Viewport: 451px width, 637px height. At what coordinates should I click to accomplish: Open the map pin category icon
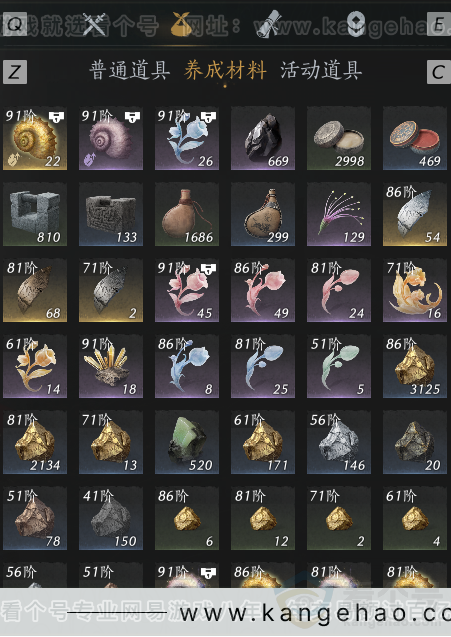pos(356,24)
